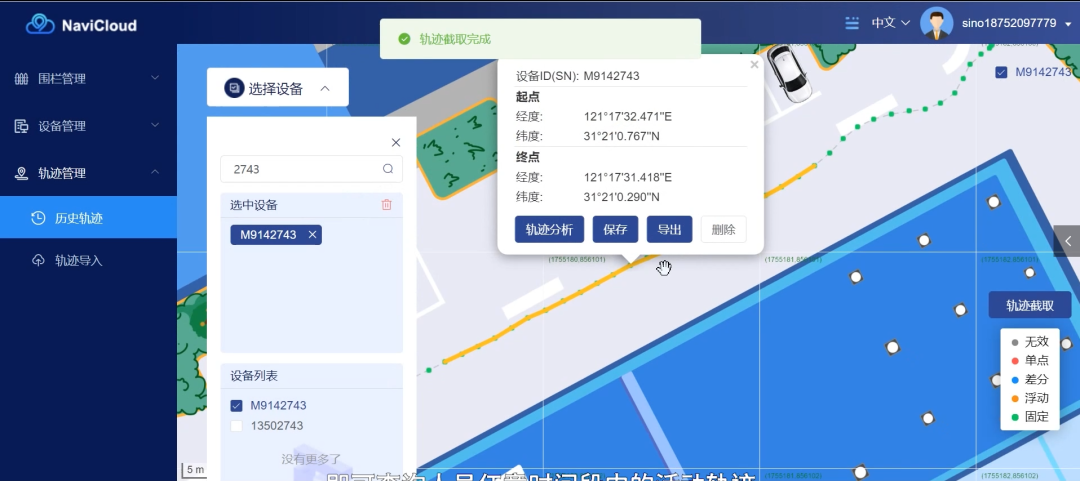Close the track info popup
This screenshot has height=481, width=1080.
(x=754, y=65)
